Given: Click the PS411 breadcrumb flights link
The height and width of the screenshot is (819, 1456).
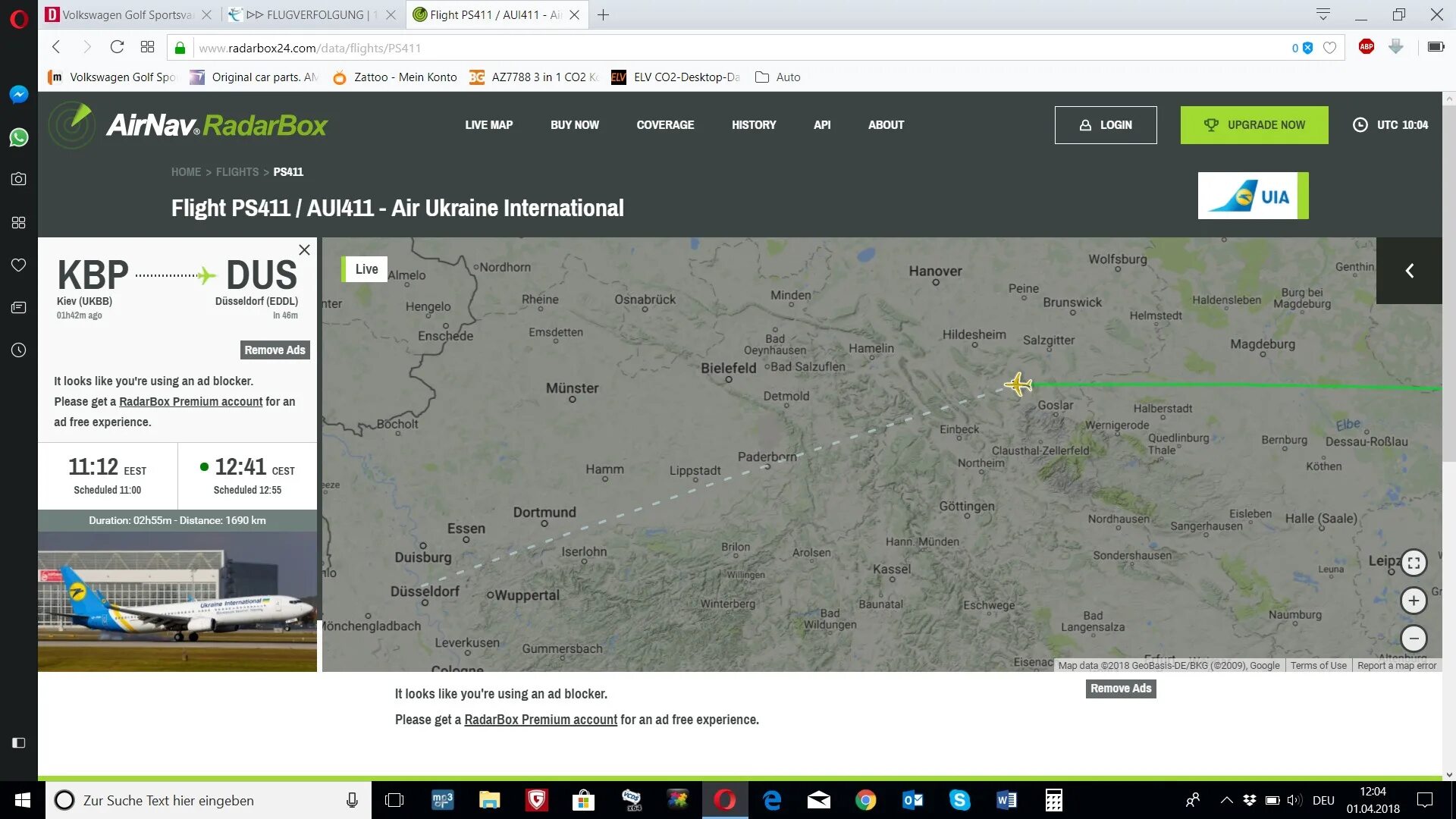Looking at the screenshot, I should 288,171.
